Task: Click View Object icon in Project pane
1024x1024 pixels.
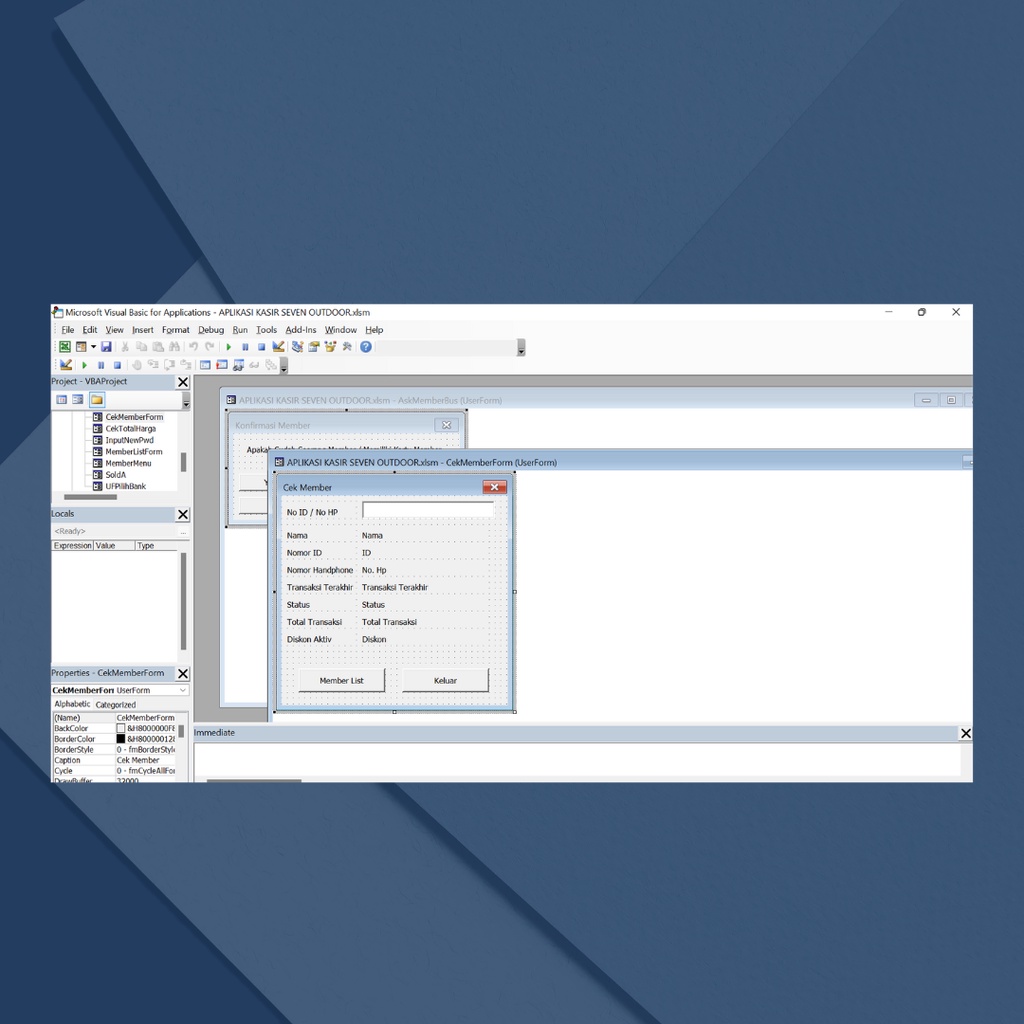Action: tap(78, 400)
